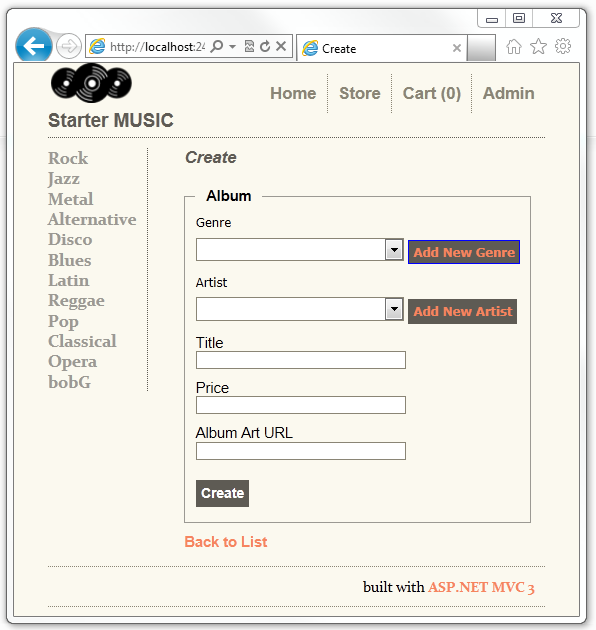
Task: Focus the Title text field
Action: coord(301,360)
